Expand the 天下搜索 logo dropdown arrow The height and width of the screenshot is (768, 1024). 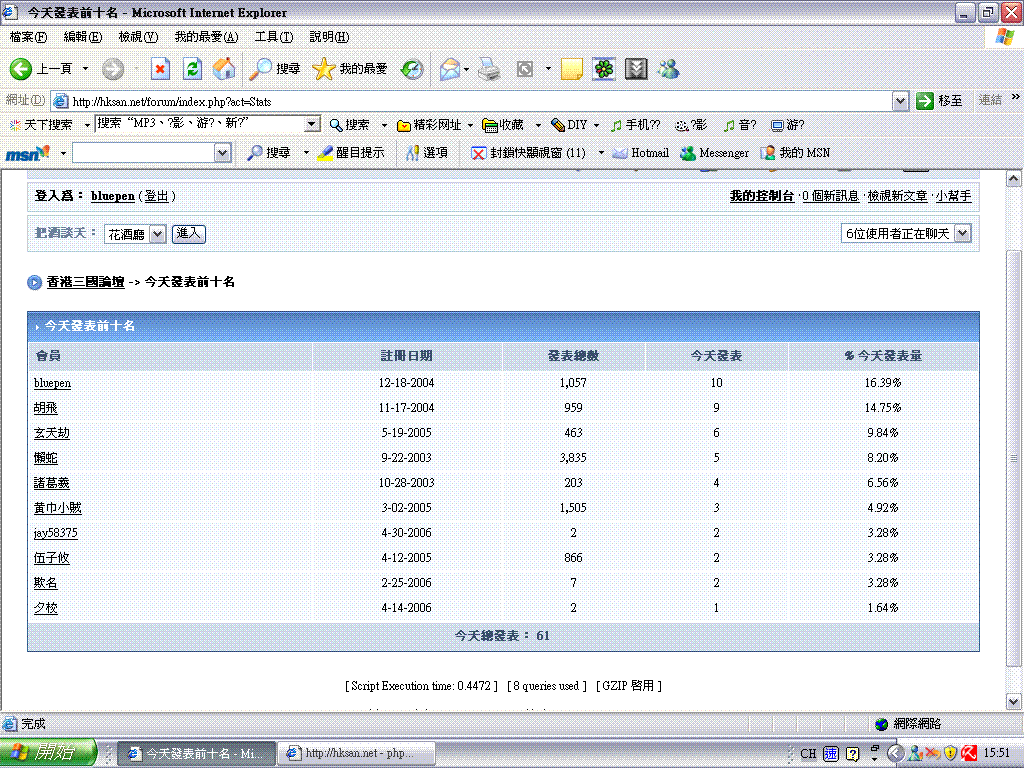point(86,125)
